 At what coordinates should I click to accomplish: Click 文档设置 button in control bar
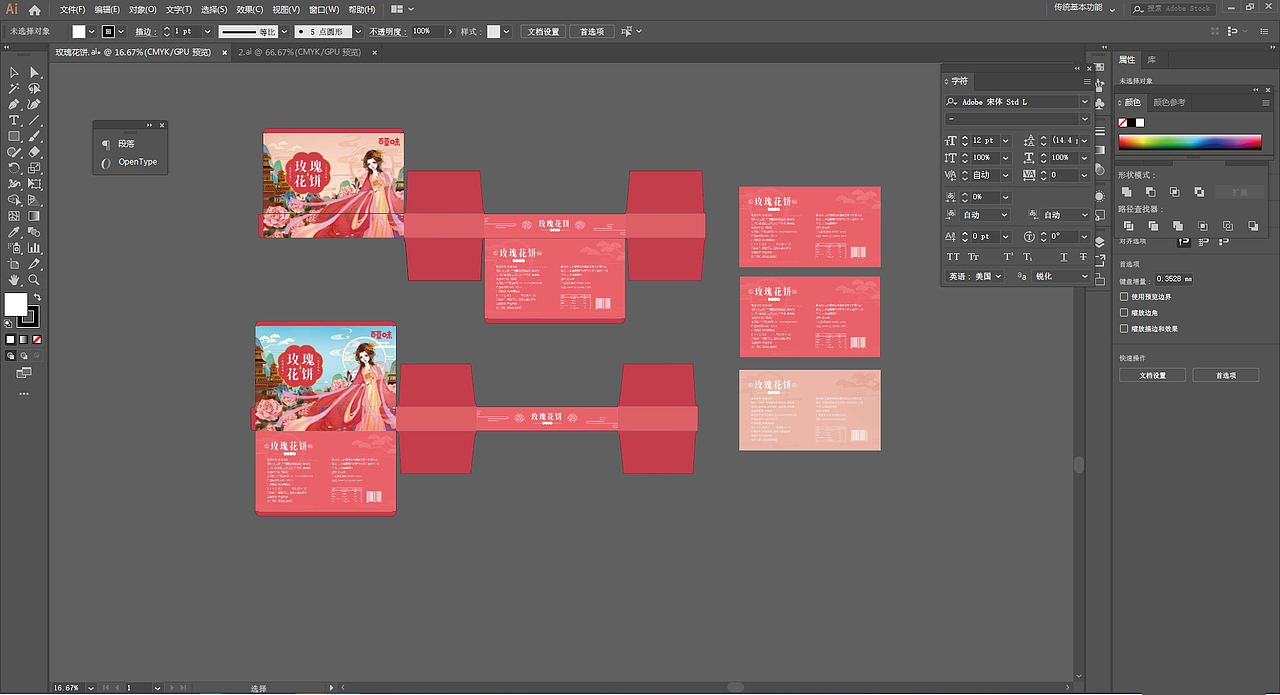point(544,32)
